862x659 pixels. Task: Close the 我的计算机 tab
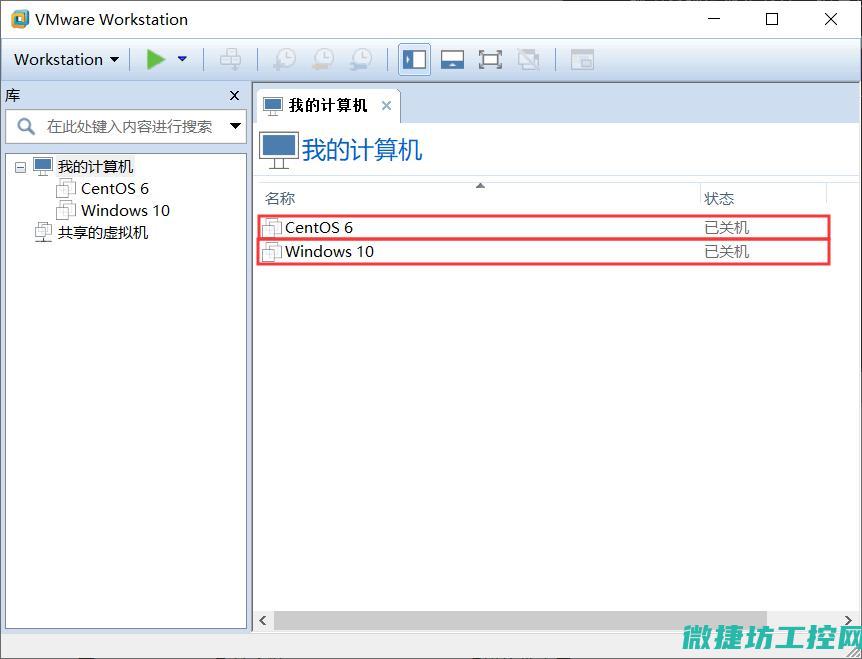(386, 106)
